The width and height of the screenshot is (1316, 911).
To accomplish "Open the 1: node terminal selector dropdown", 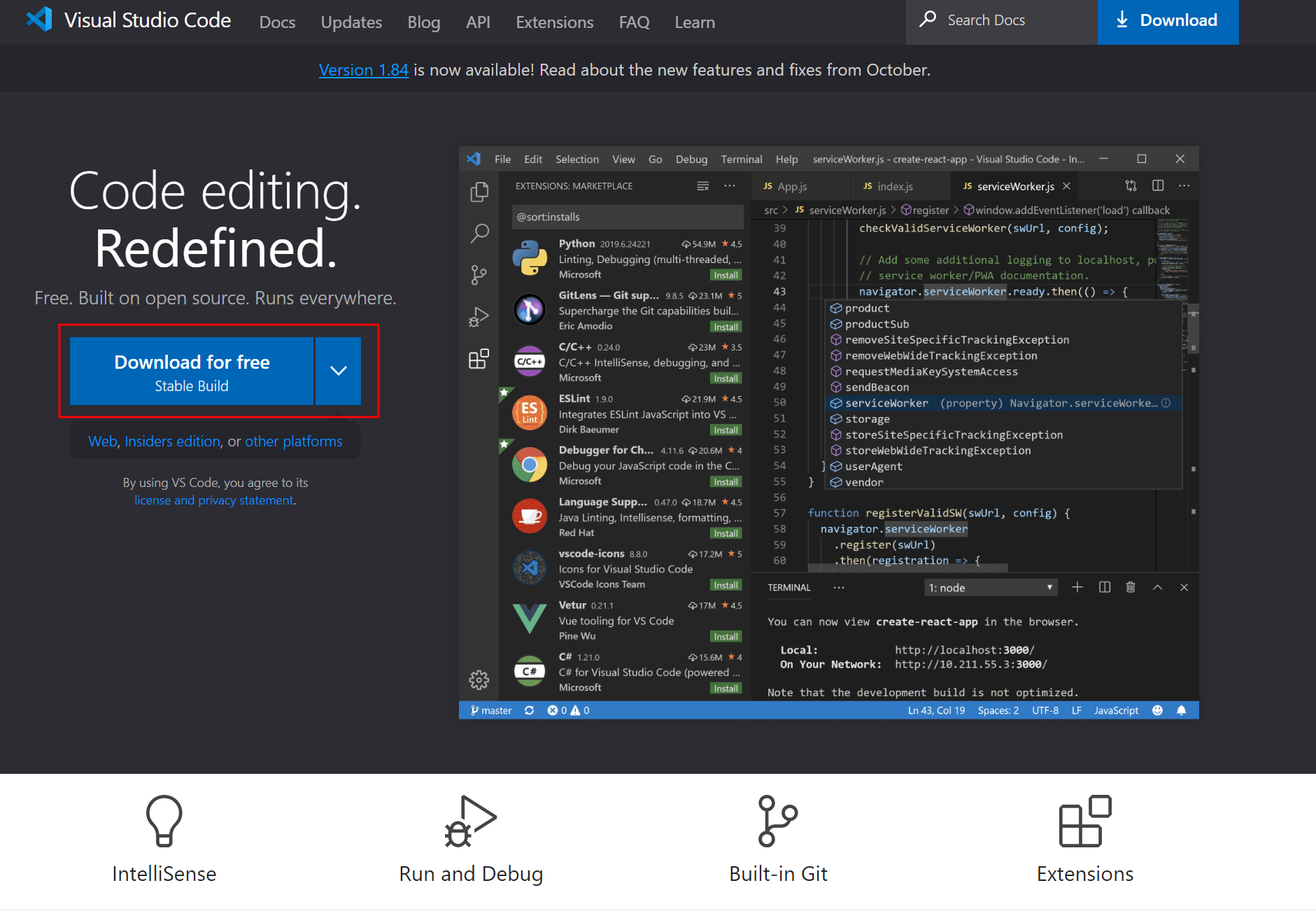I will pyautogui.click(x=991, y=588).
